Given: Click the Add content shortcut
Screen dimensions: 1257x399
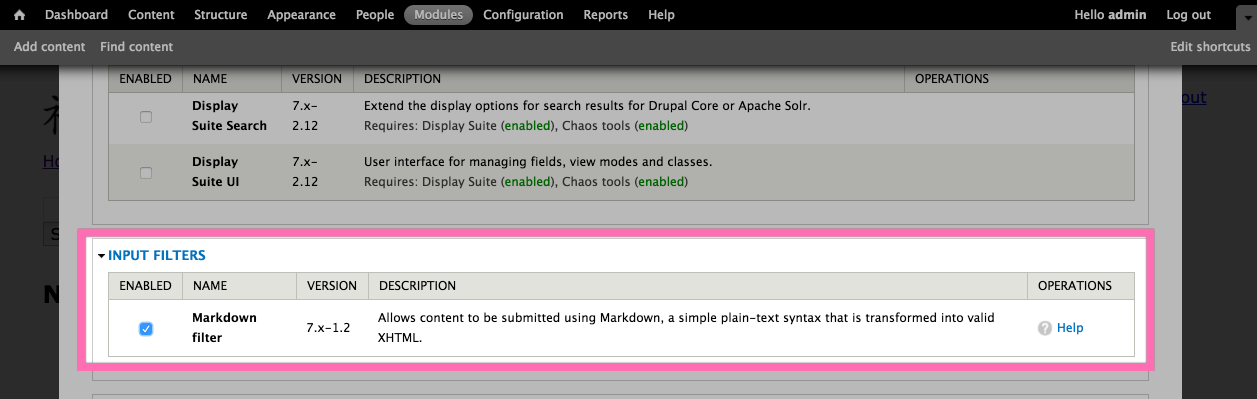Looking at the screenshot, I should point(49,47).
